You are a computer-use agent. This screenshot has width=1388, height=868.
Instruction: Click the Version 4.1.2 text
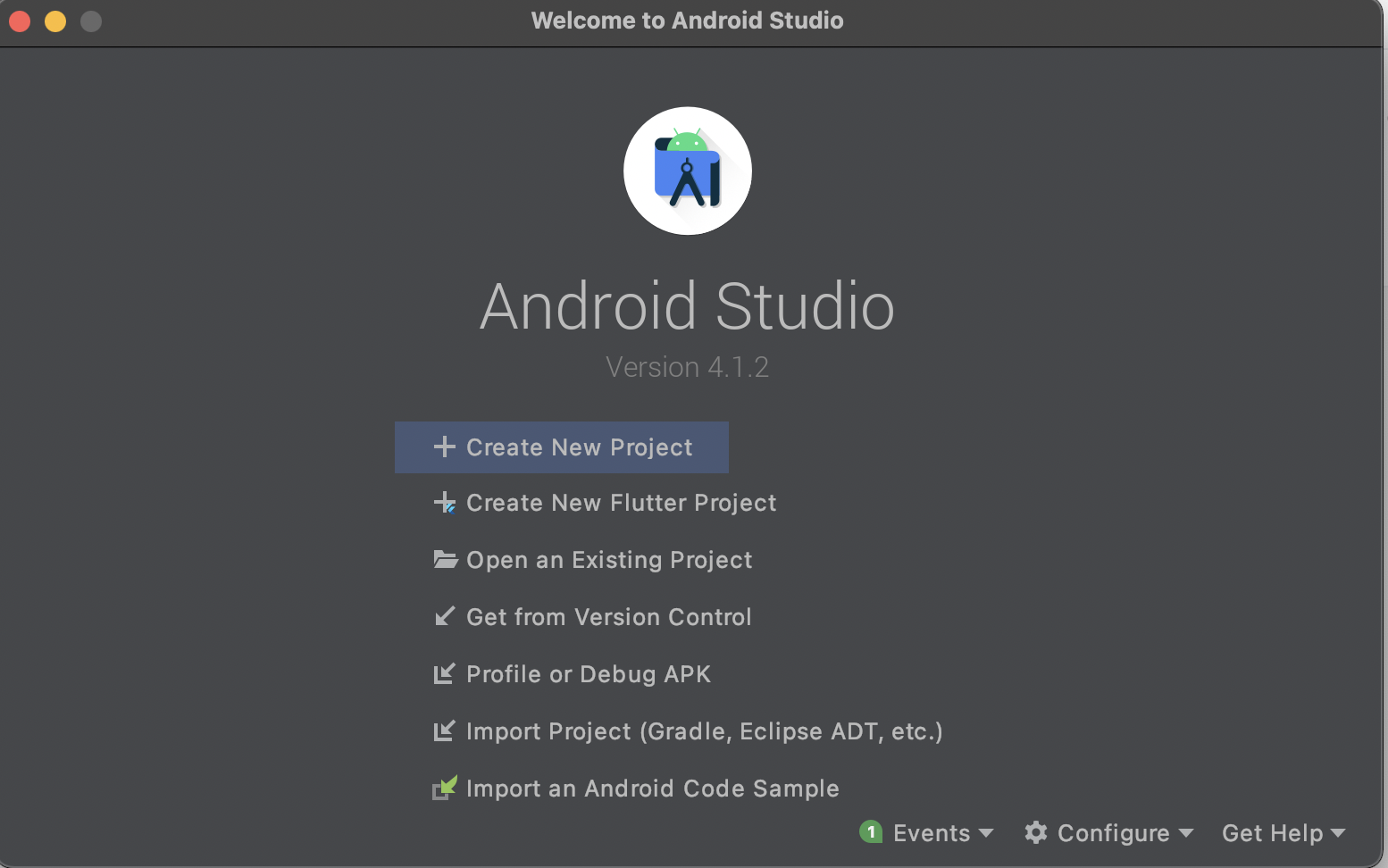click(687, 367)
